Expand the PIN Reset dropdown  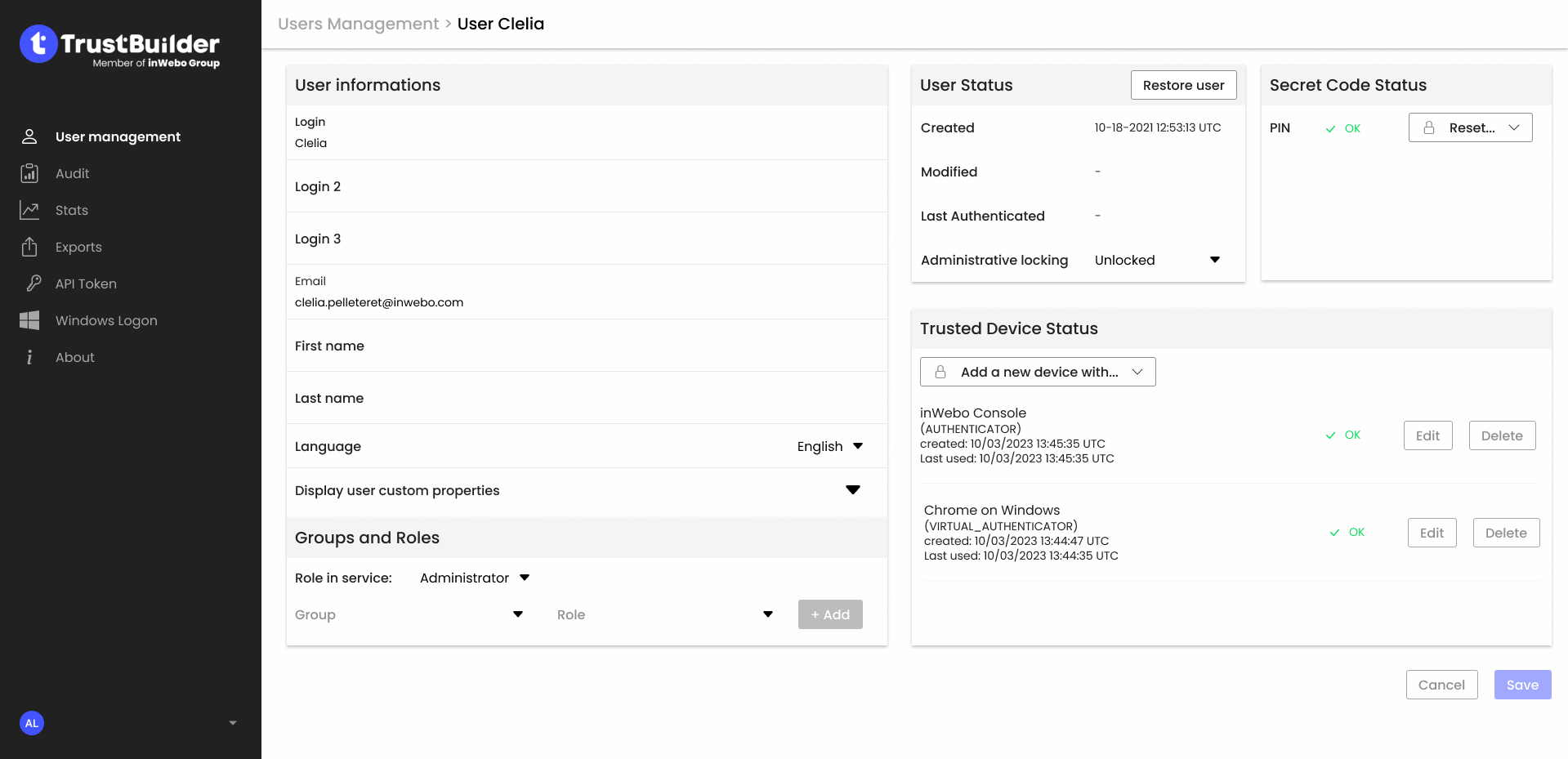[x=1470, y=127]
